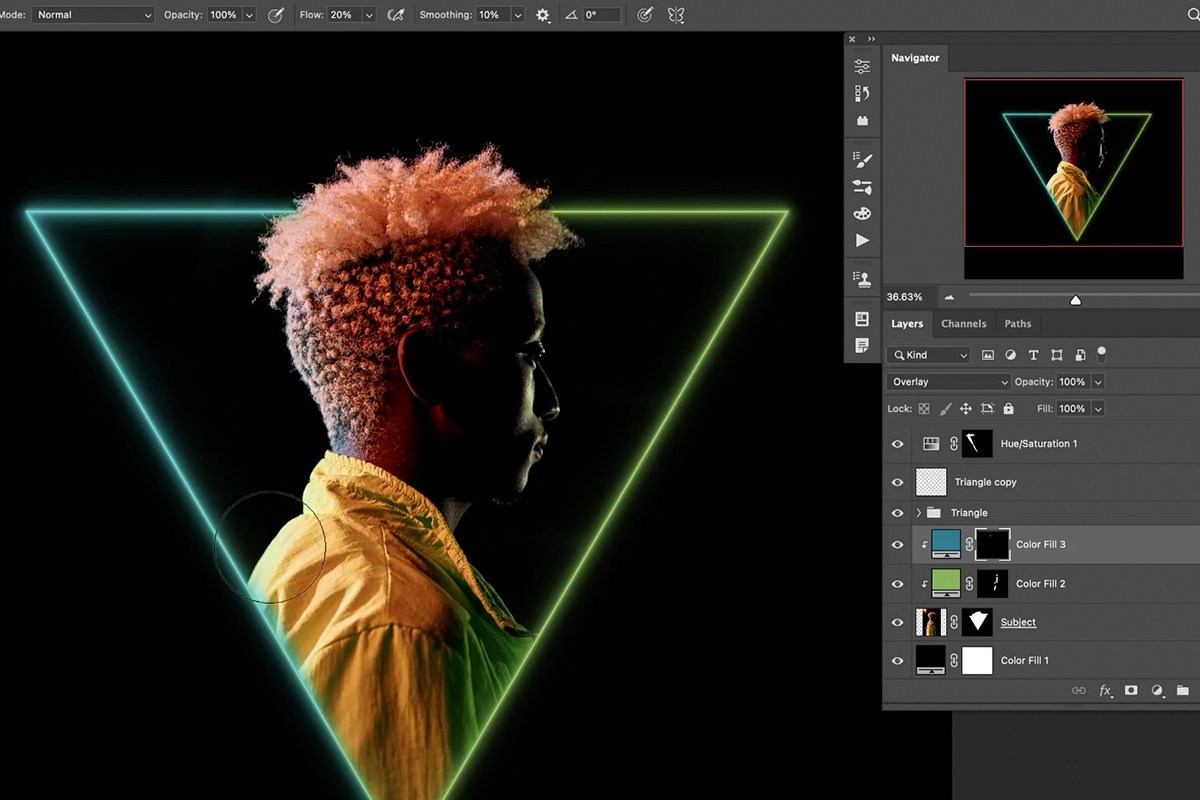This screenshot has width=1200, height=800.
Task: Click the Navigator zoom slider handle
Action: click(1075, 299)
